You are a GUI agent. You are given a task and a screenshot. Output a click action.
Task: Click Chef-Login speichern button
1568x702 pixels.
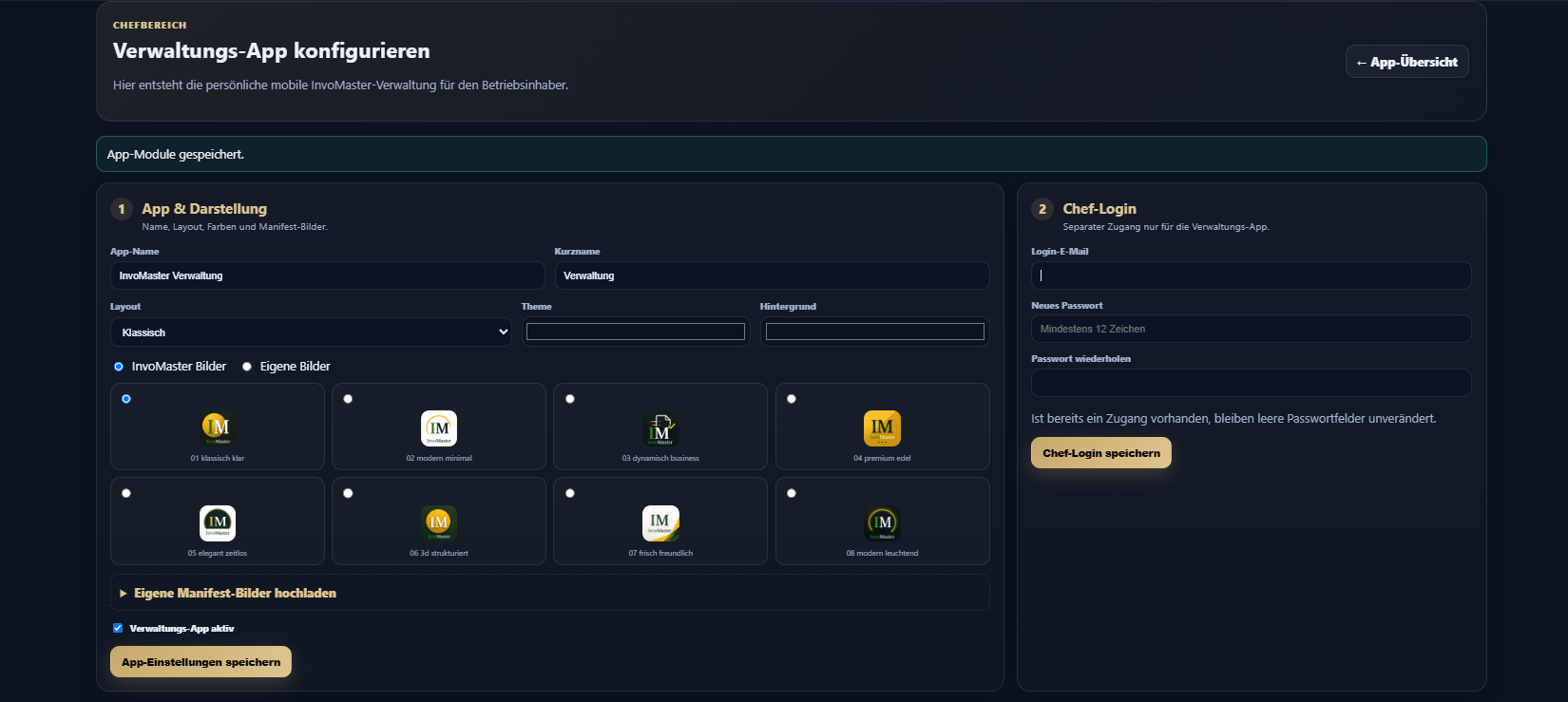tap(1101, 453)
